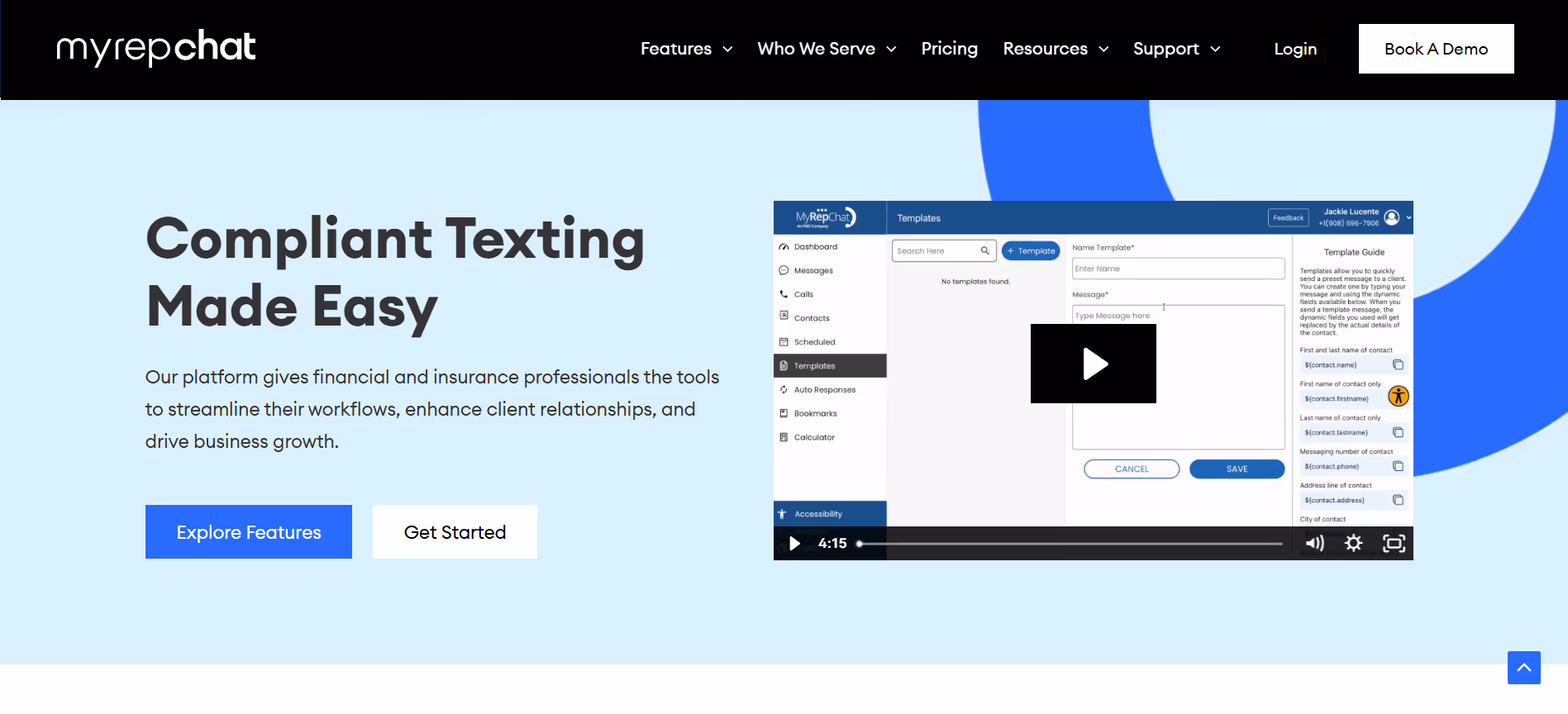The image size is (1568, 714).
Task: Click the Scheduled item in video sidebar
Action: pyautogui.click(x=830, y=342)
